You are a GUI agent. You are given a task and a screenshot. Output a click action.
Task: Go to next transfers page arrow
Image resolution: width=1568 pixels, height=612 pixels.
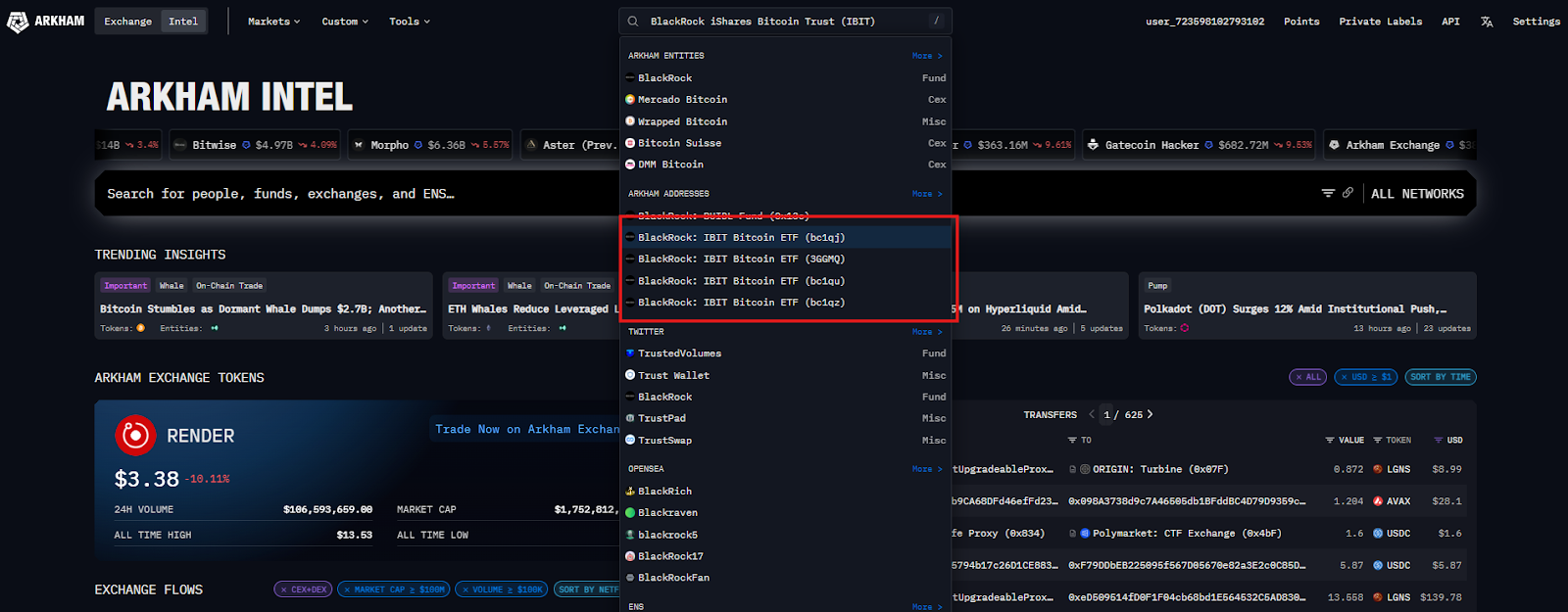tap(1150, 414)
